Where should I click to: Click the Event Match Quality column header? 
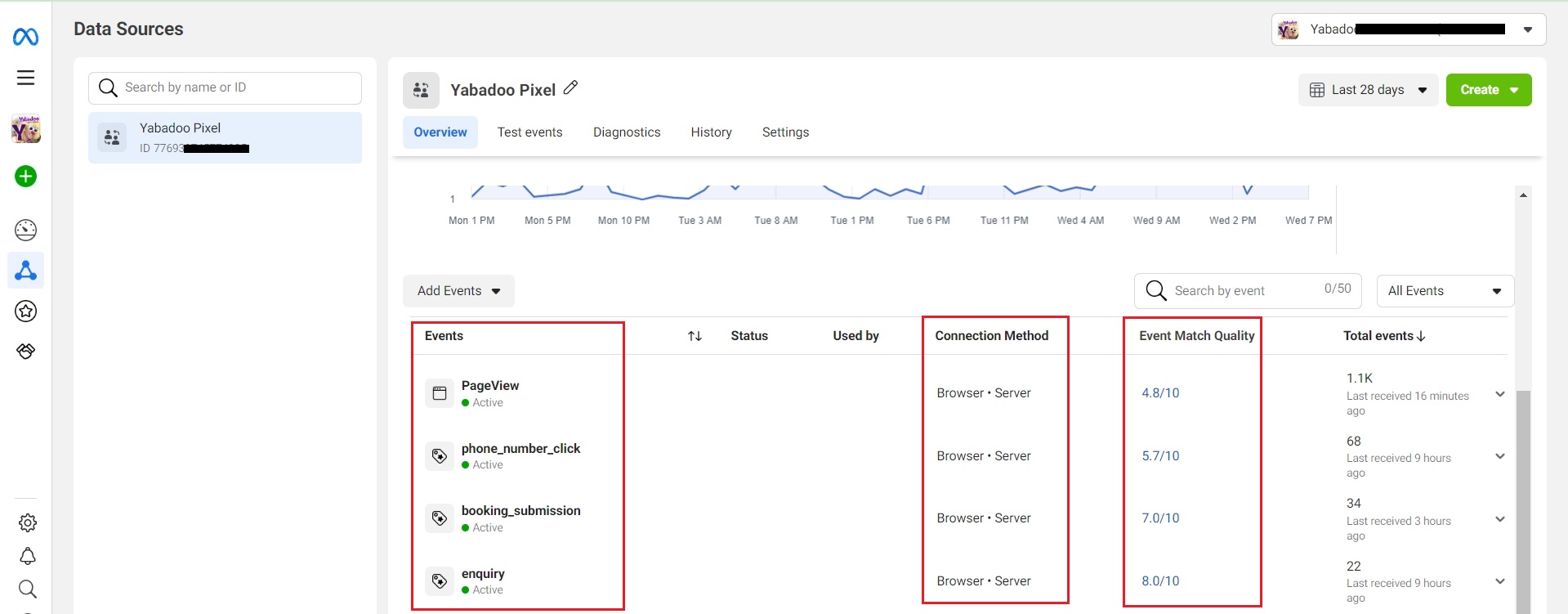click(x=1196, y=336)
